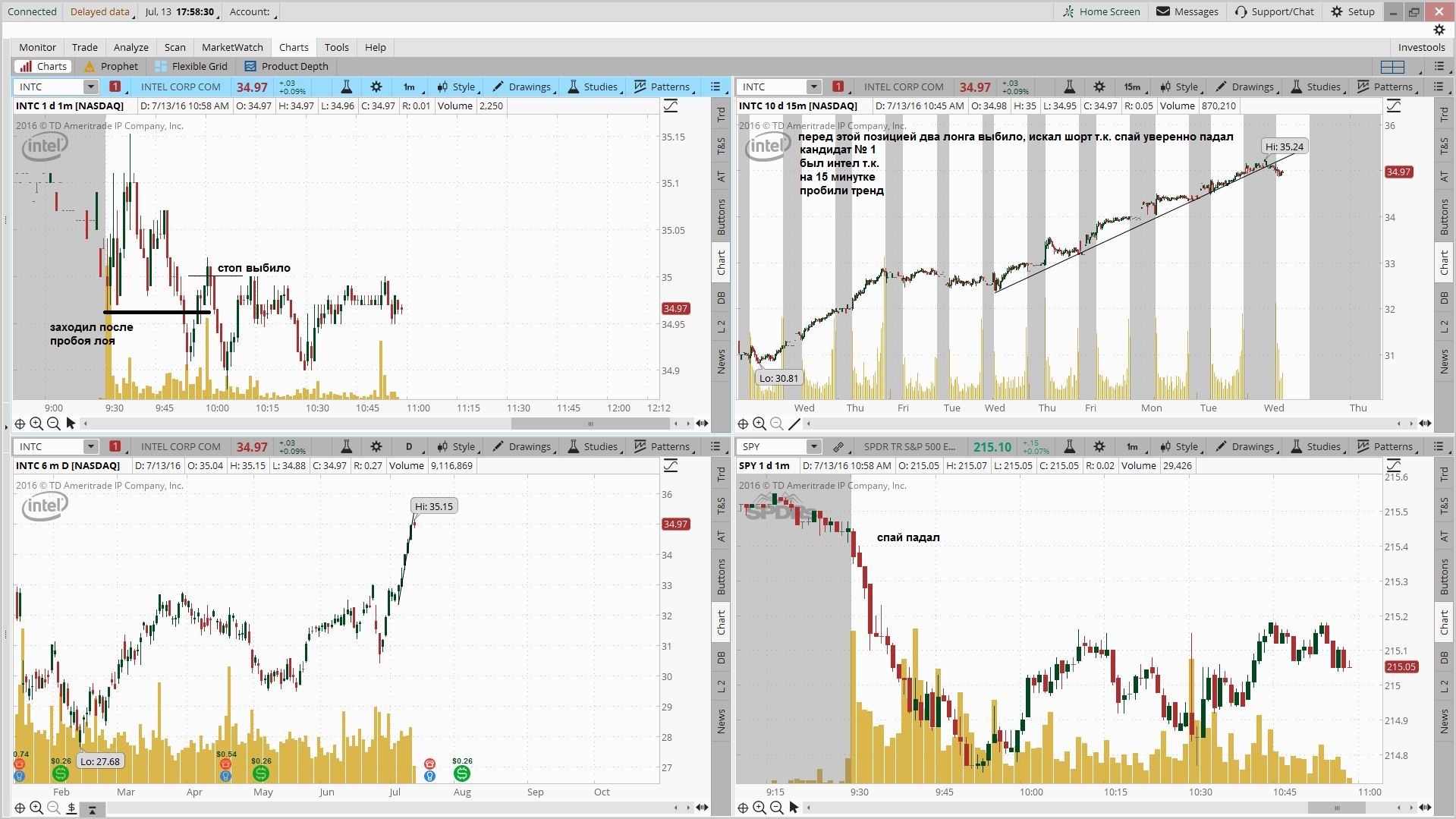
Task: Open the Delayed data dropdown
Action: coord(101,11)
